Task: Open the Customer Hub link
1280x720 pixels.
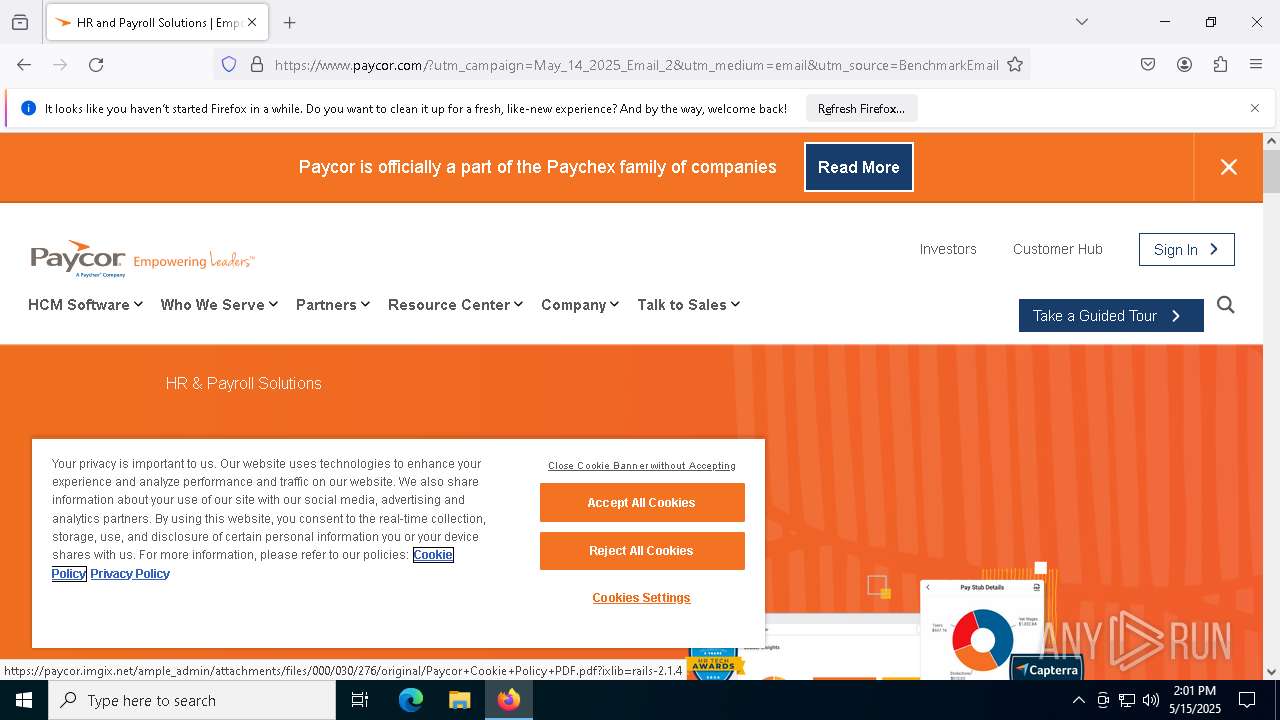Action: pyautogui.click(x=1058, y=249)
